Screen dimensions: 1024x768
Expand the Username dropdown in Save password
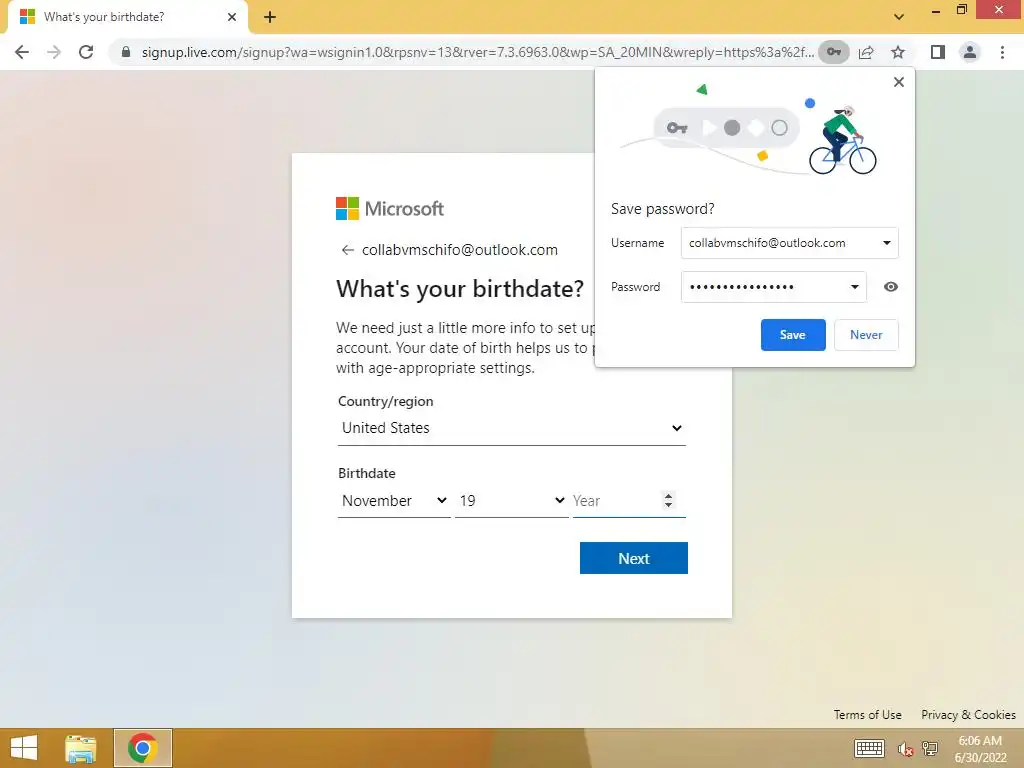tap(887, 243)
